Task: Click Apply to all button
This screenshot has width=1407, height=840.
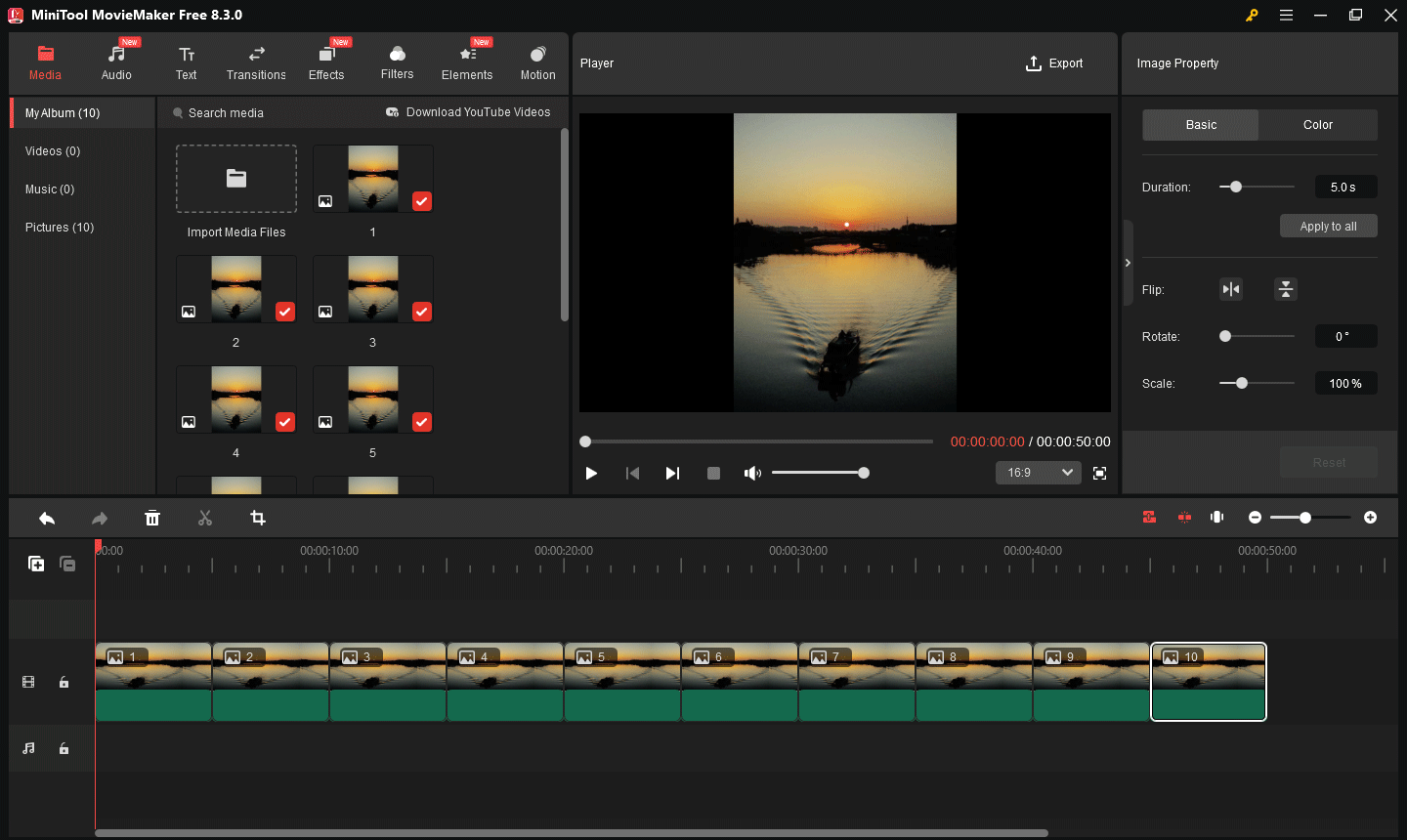Action: tap(1329, 226)
